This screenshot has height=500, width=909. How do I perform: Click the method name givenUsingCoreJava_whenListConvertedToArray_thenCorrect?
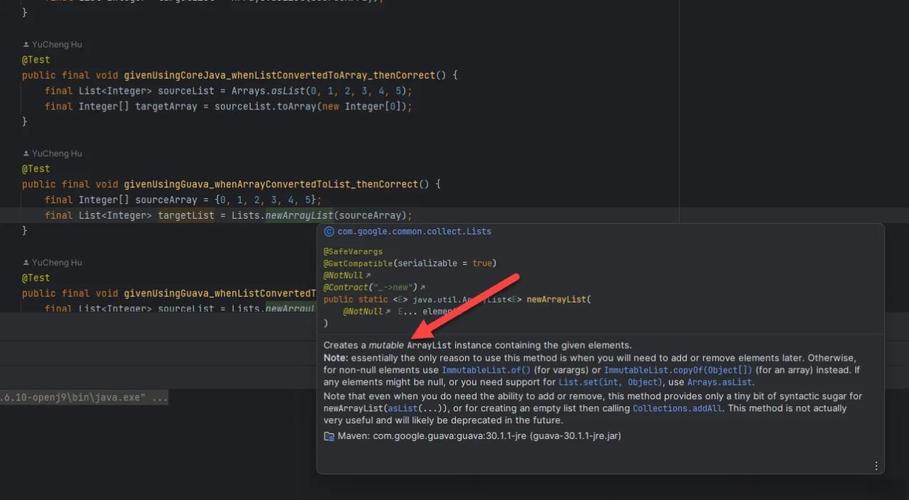pos(279,75)
